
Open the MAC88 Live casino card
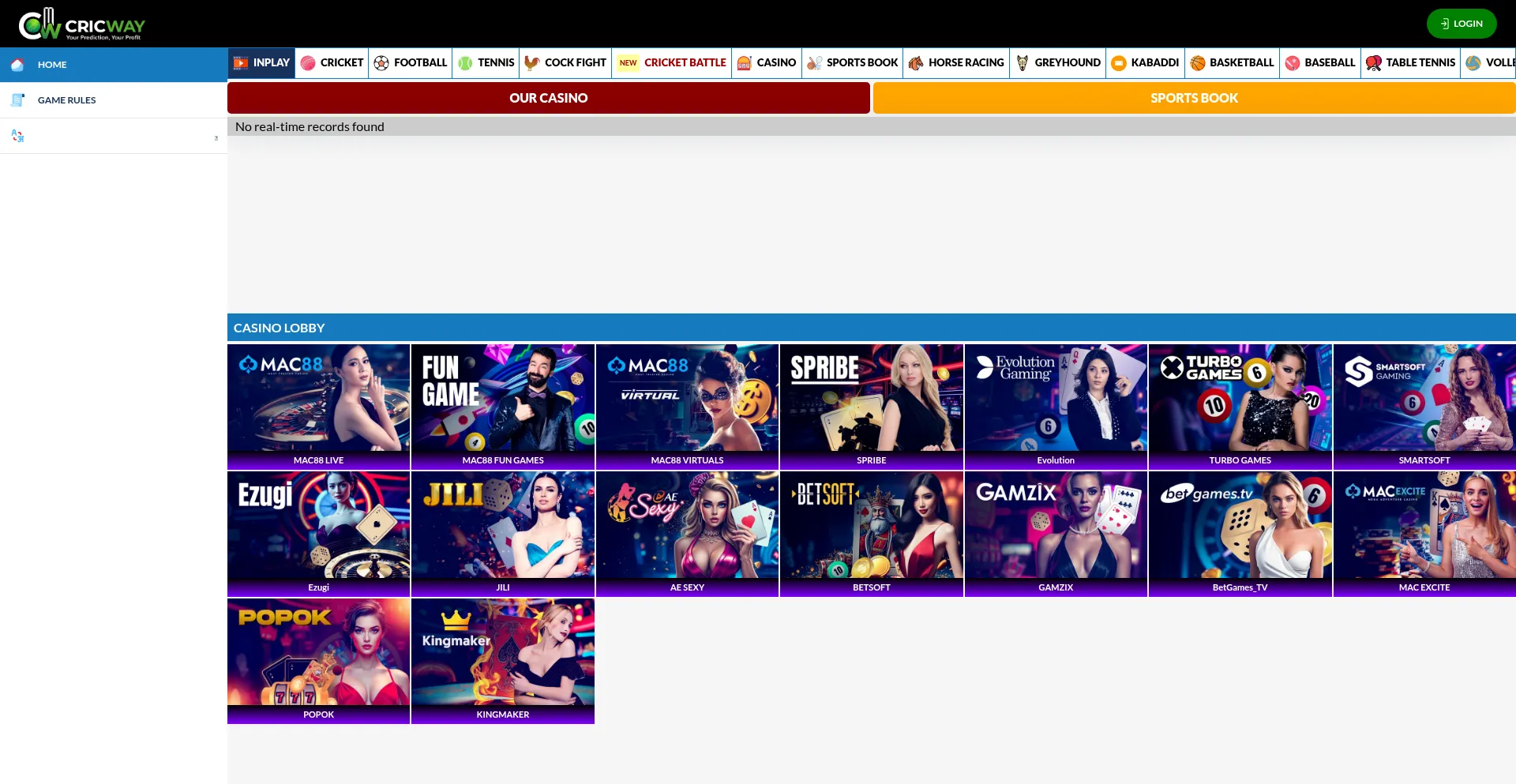pos(319,407)
